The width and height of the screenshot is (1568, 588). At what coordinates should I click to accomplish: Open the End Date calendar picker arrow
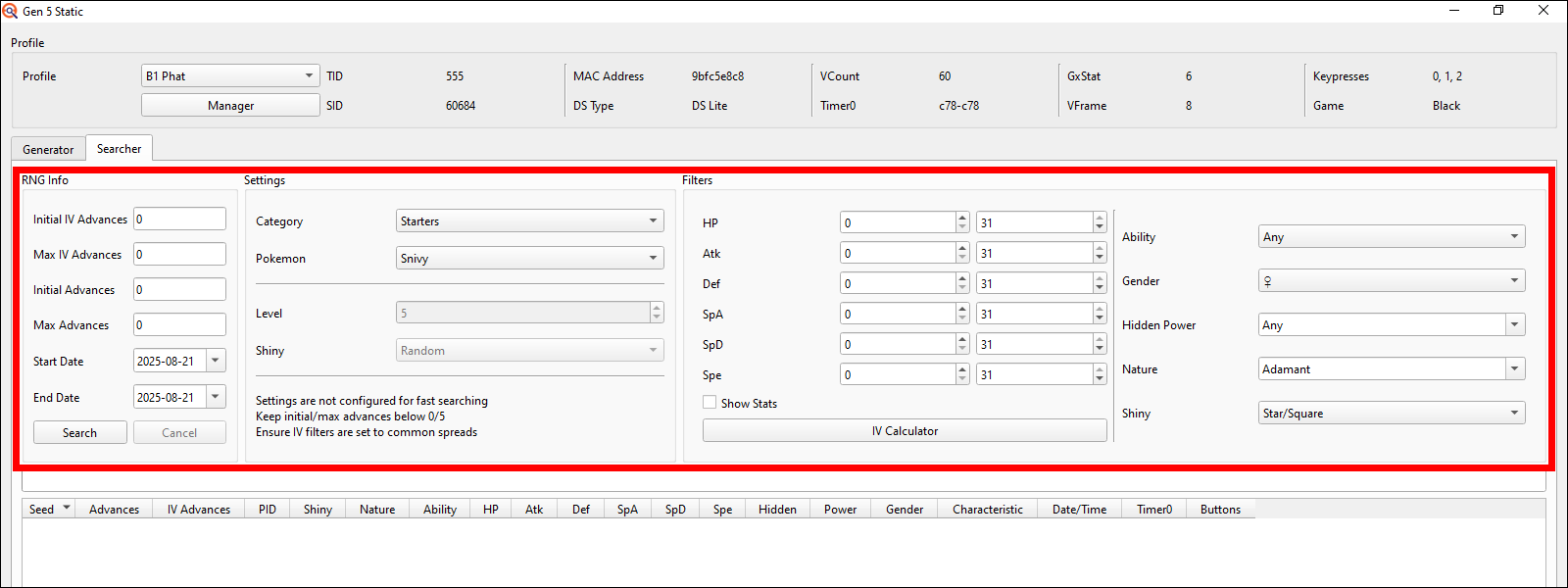click(216, 397)
